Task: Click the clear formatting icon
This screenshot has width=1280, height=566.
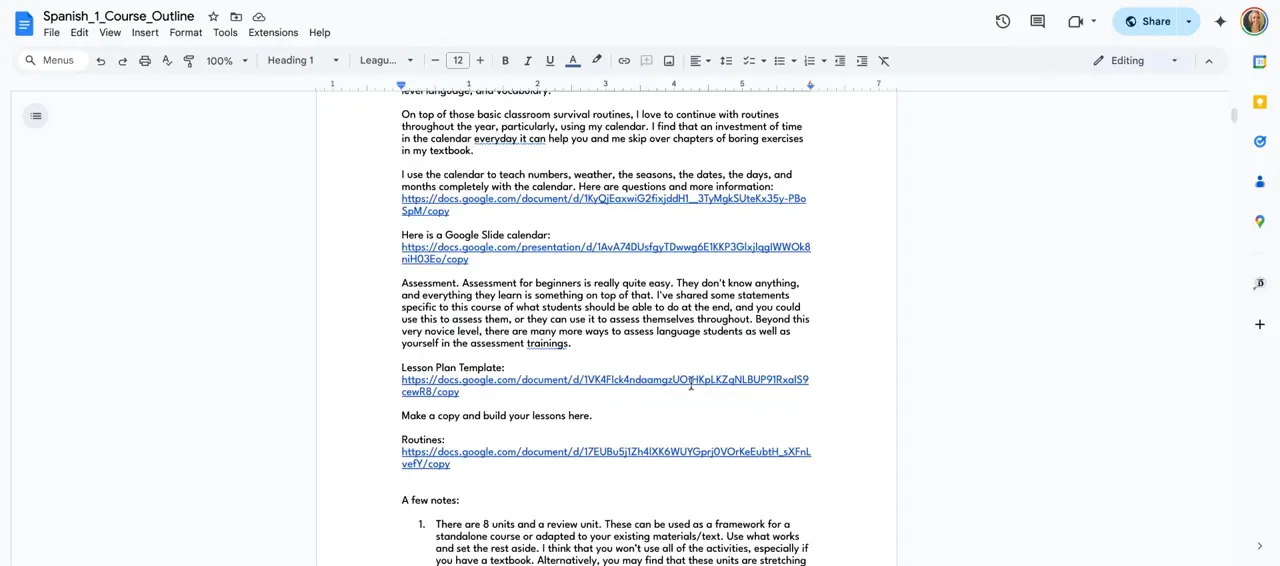Action: coord(884,61)
